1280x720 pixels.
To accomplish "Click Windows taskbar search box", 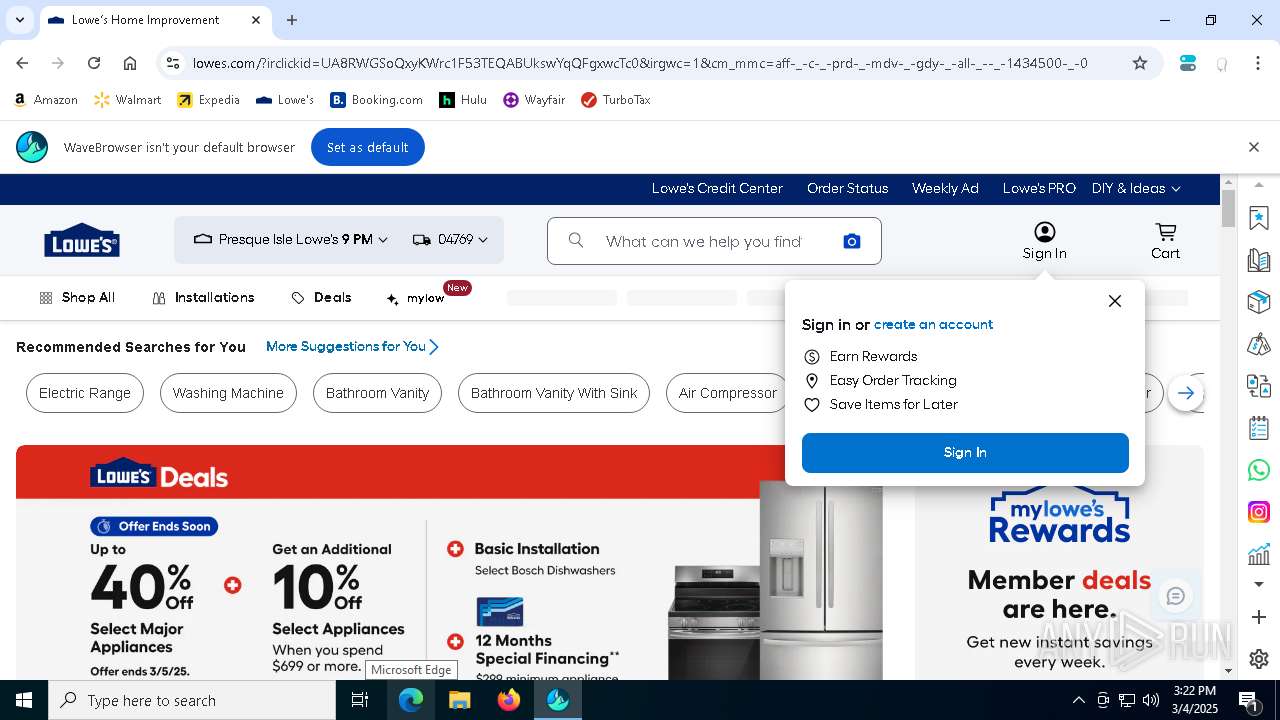I will (192, 700).
